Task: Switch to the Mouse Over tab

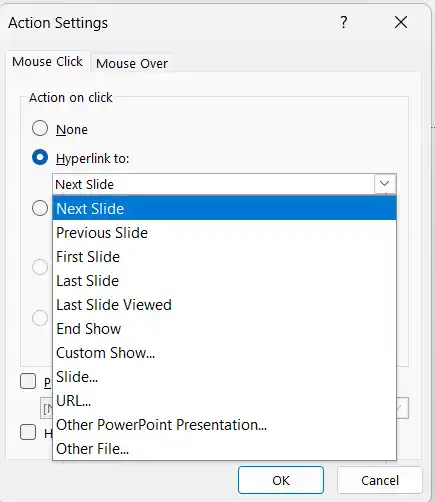Action: tap(132, 63)
